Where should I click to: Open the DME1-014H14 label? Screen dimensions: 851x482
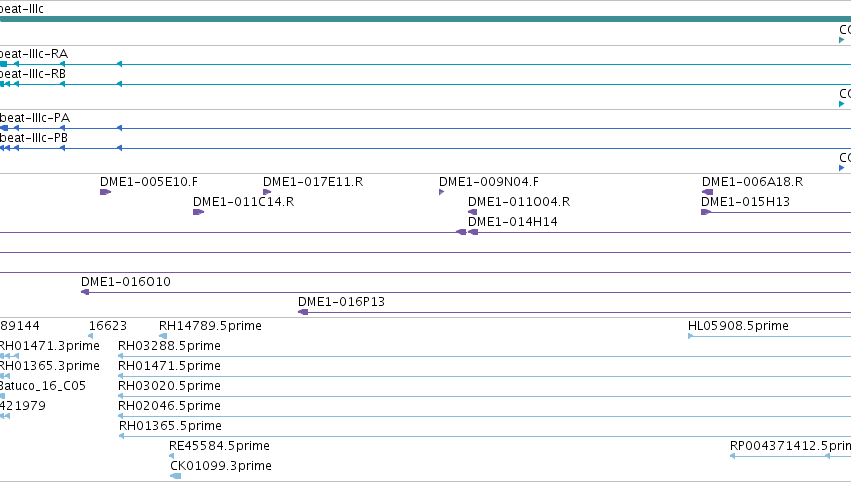pyautogui.click(x=513, y=222)
